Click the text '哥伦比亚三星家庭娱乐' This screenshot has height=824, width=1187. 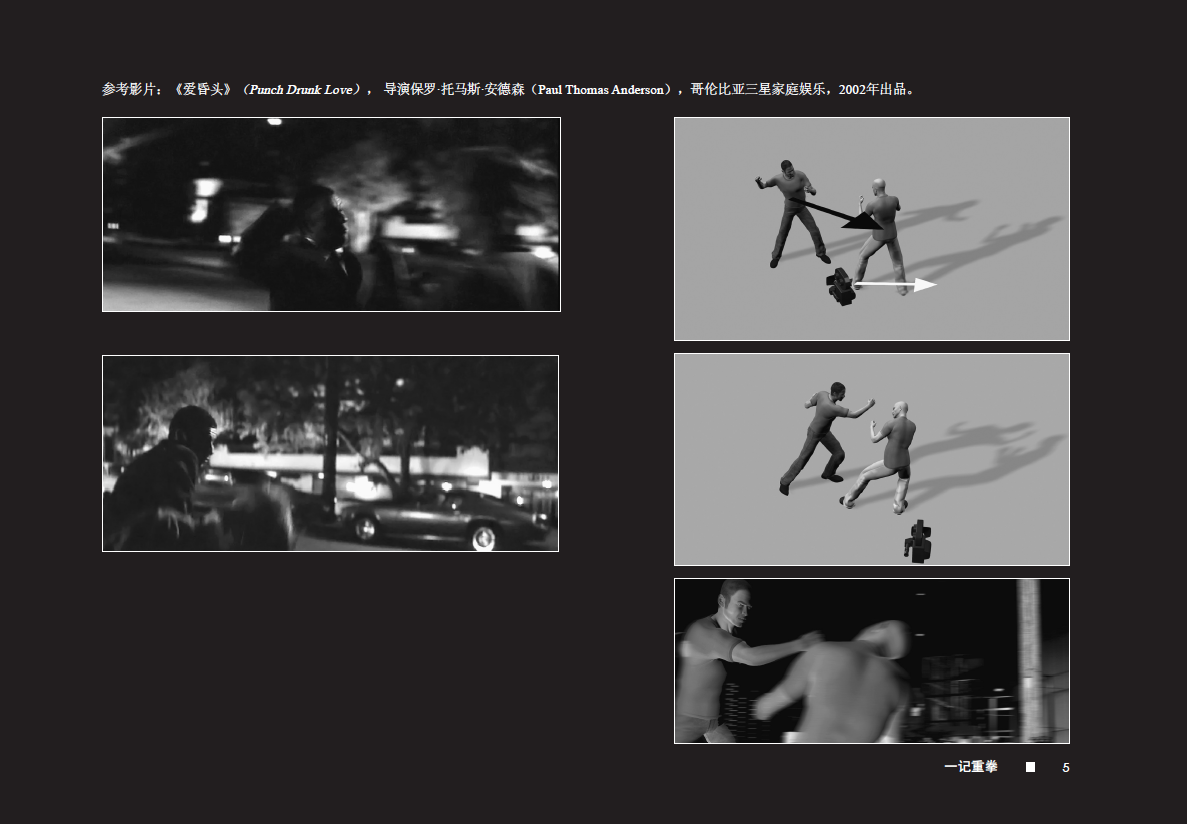click(x=758, y=89)
